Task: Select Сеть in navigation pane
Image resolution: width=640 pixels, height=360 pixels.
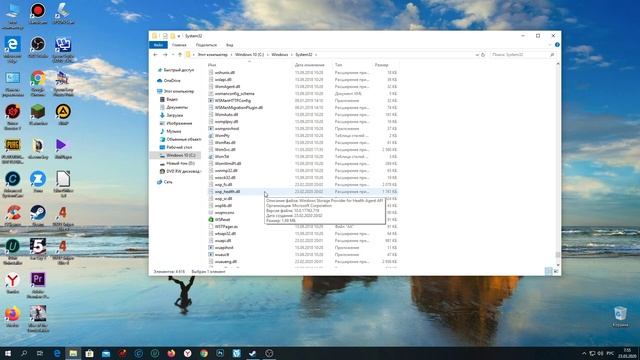Action: pos(168,182)
